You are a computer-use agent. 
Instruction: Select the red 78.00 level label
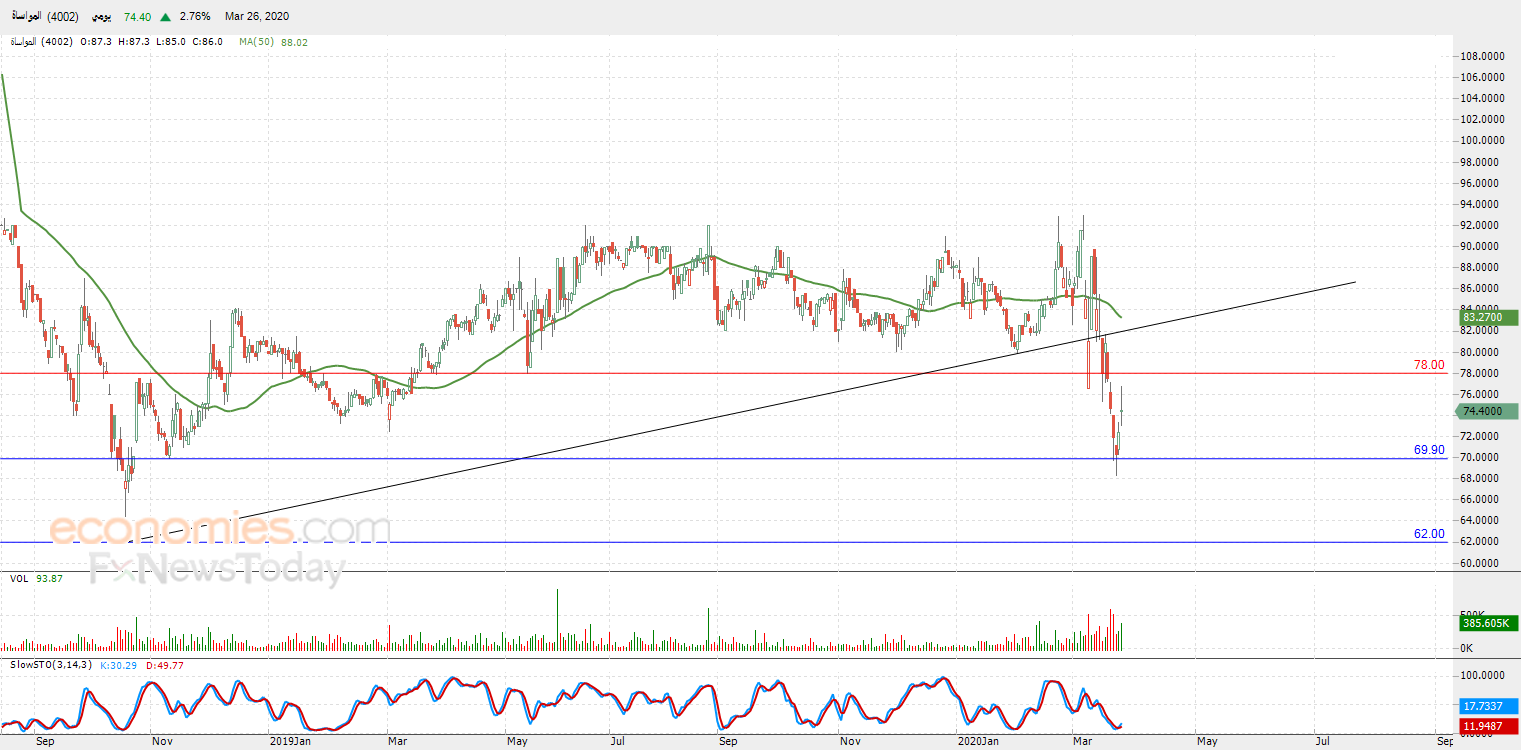[x=1429, y=366]
